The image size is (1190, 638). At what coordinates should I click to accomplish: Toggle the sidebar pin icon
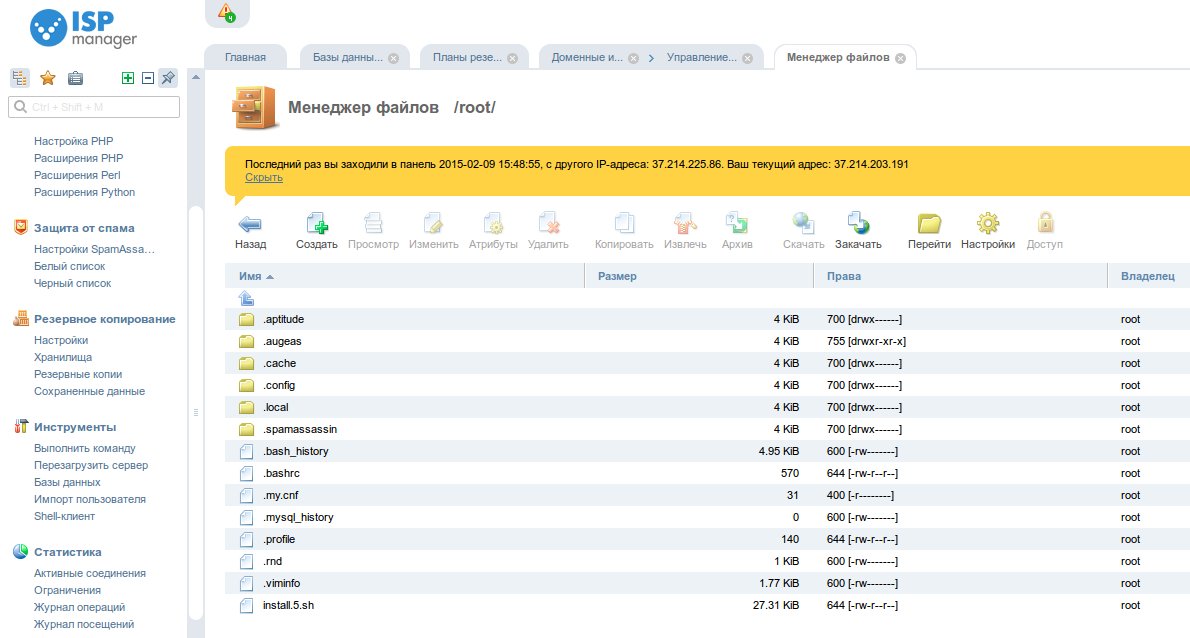pyautogui.click(x=168, y=78)
